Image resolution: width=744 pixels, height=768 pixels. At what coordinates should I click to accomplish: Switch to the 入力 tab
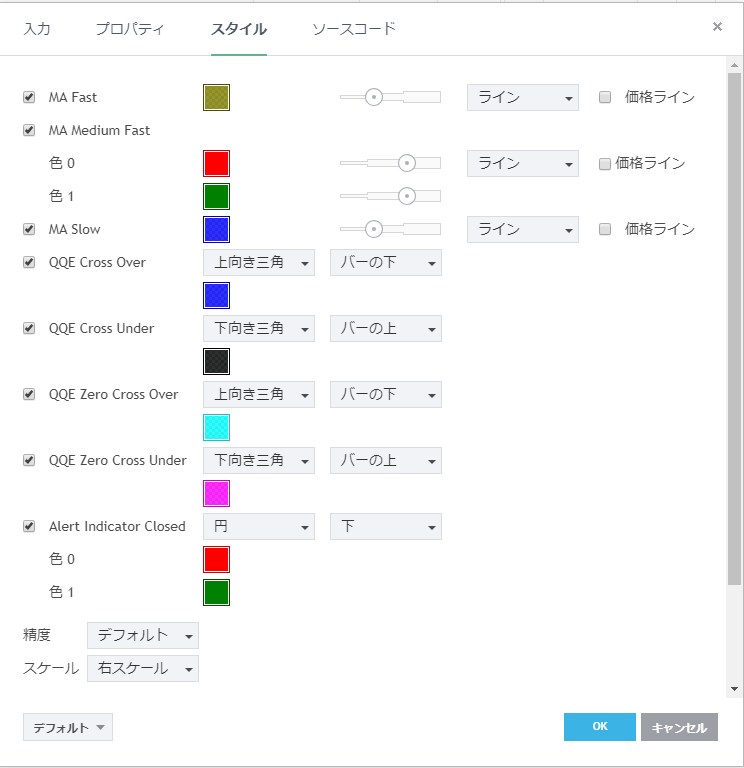point(37,28)
